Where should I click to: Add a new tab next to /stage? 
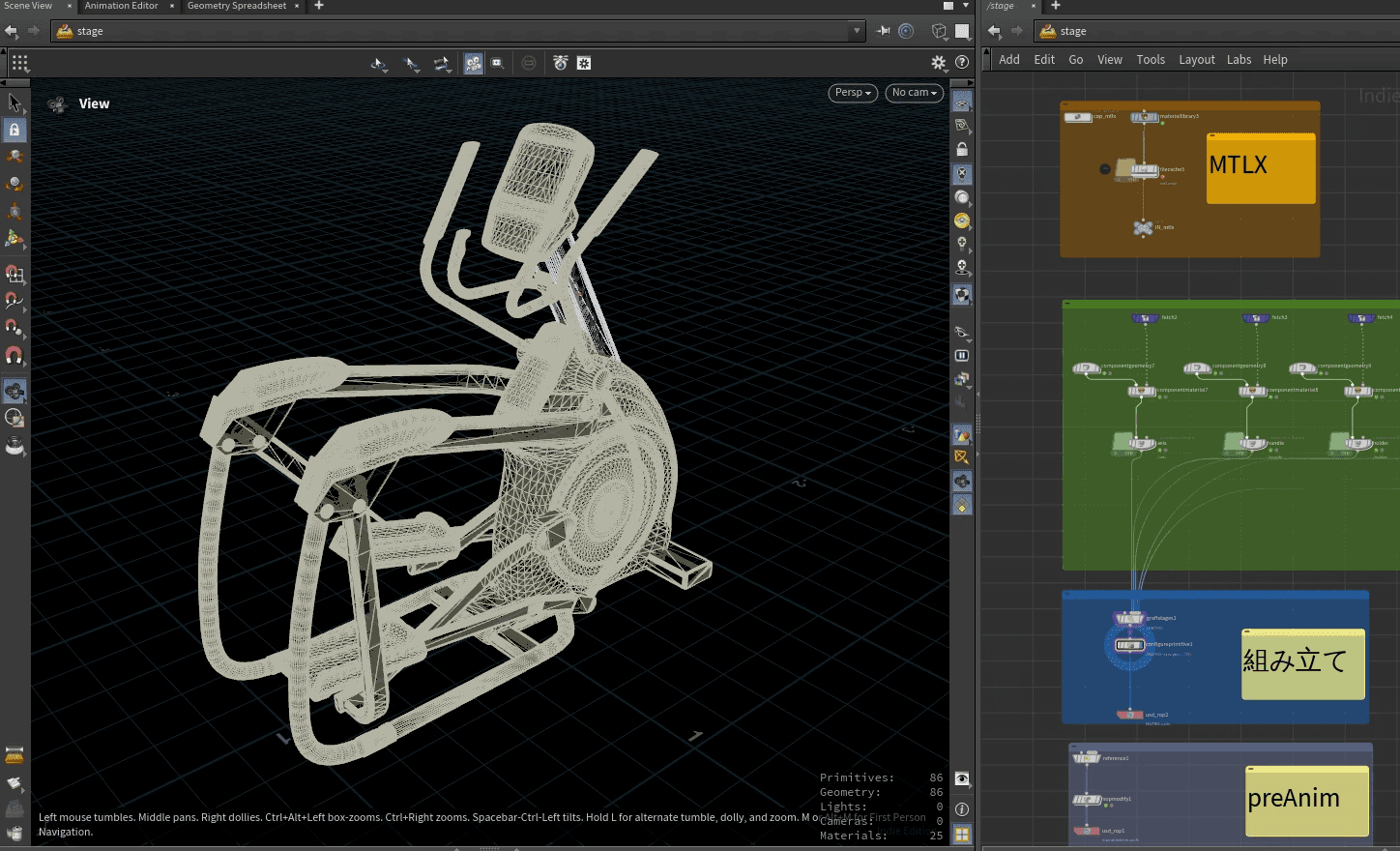(x=1056, y=6)
